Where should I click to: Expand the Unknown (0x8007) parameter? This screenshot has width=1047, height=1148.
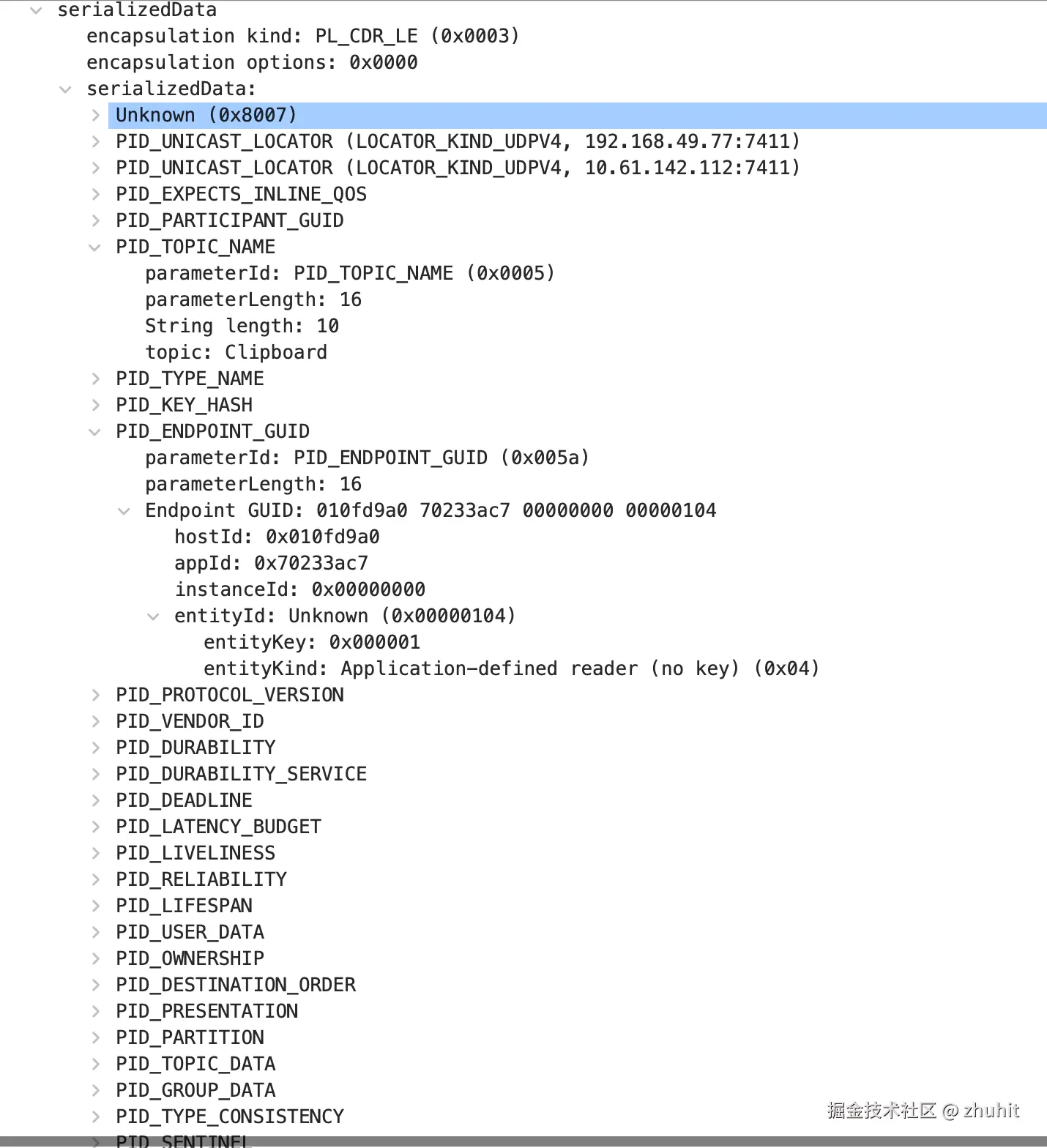tap(95, 116)
